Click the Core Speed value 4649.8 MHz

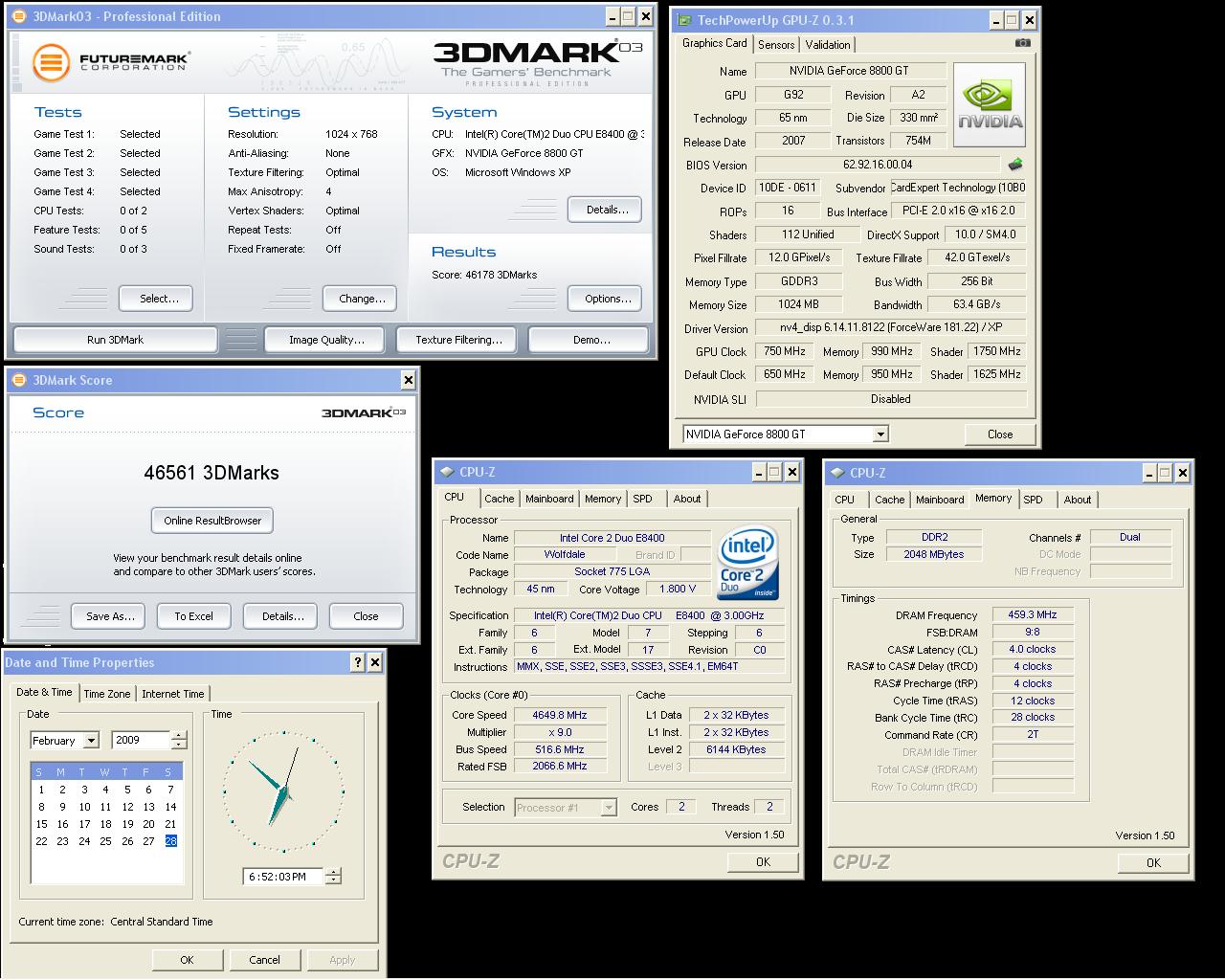click(560, 715)
